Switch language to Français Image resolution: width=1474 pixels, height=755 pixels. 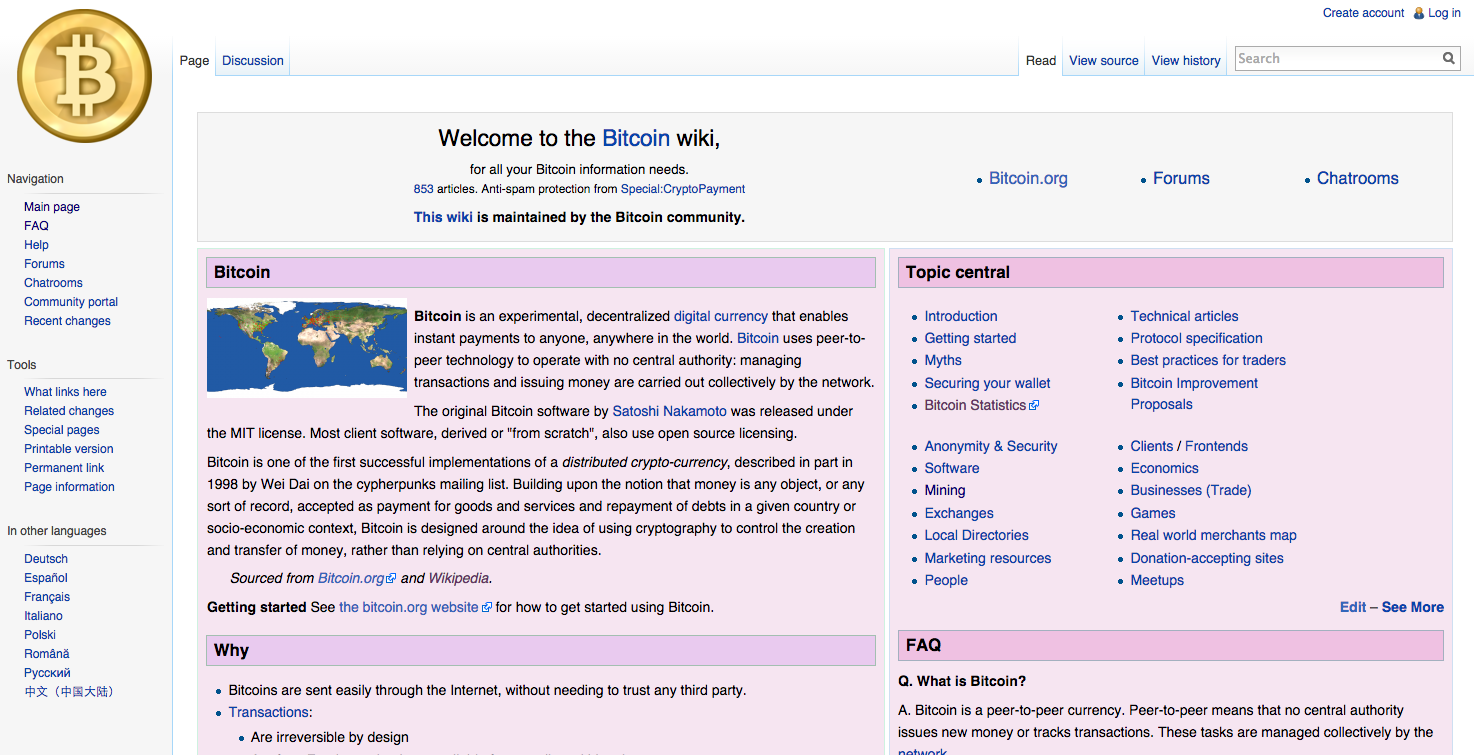(x=47, y=597)
